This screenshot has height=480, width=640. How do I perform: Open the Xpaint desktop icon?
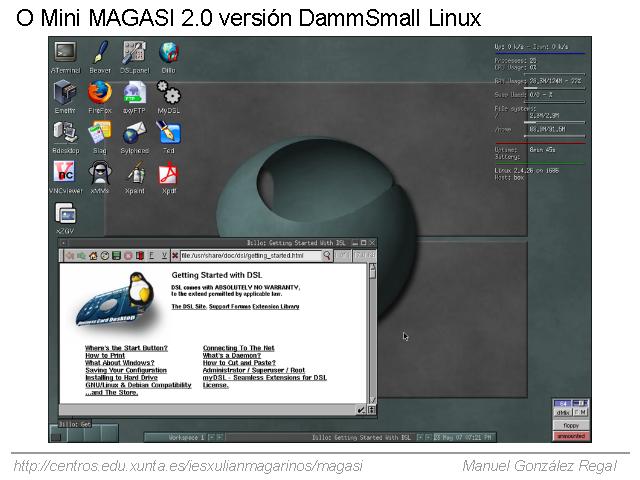(x=134, y=174)
